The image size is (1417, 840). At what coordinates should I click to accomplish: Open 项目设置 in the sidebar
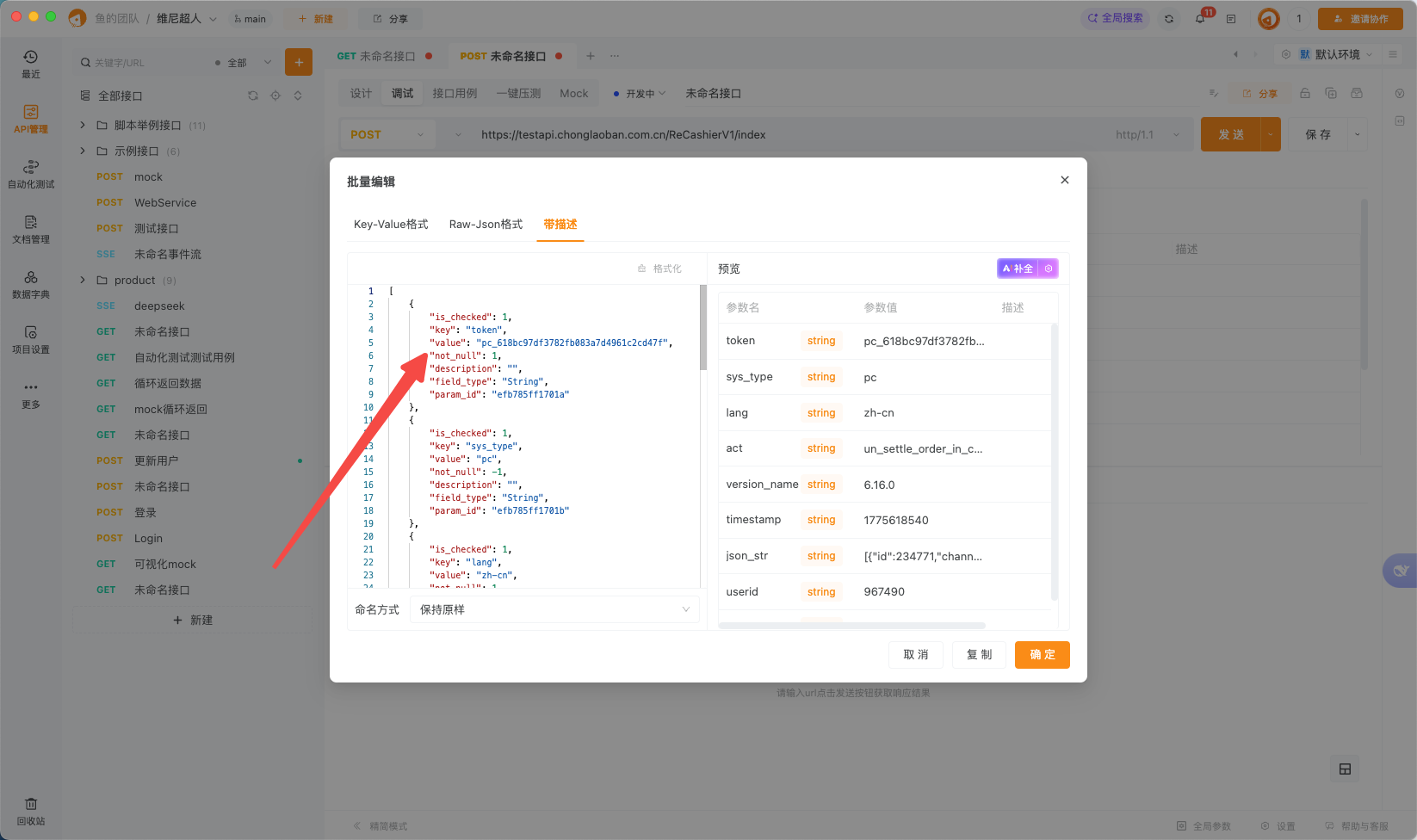[x=31, y=339]
